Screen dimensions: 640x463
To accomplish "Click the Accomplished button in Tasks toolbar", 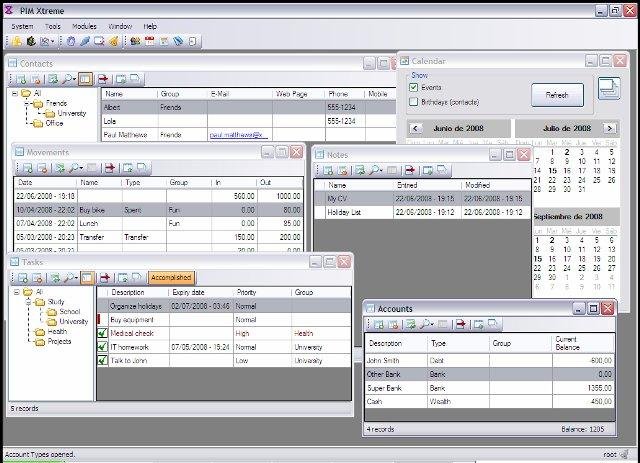I will 170,277.
